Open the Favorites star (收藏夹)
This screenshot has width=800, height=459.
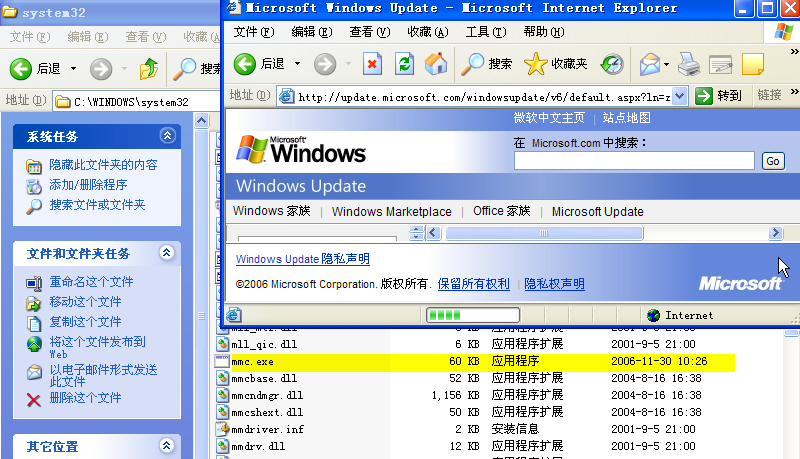click(x=556, y=64)
